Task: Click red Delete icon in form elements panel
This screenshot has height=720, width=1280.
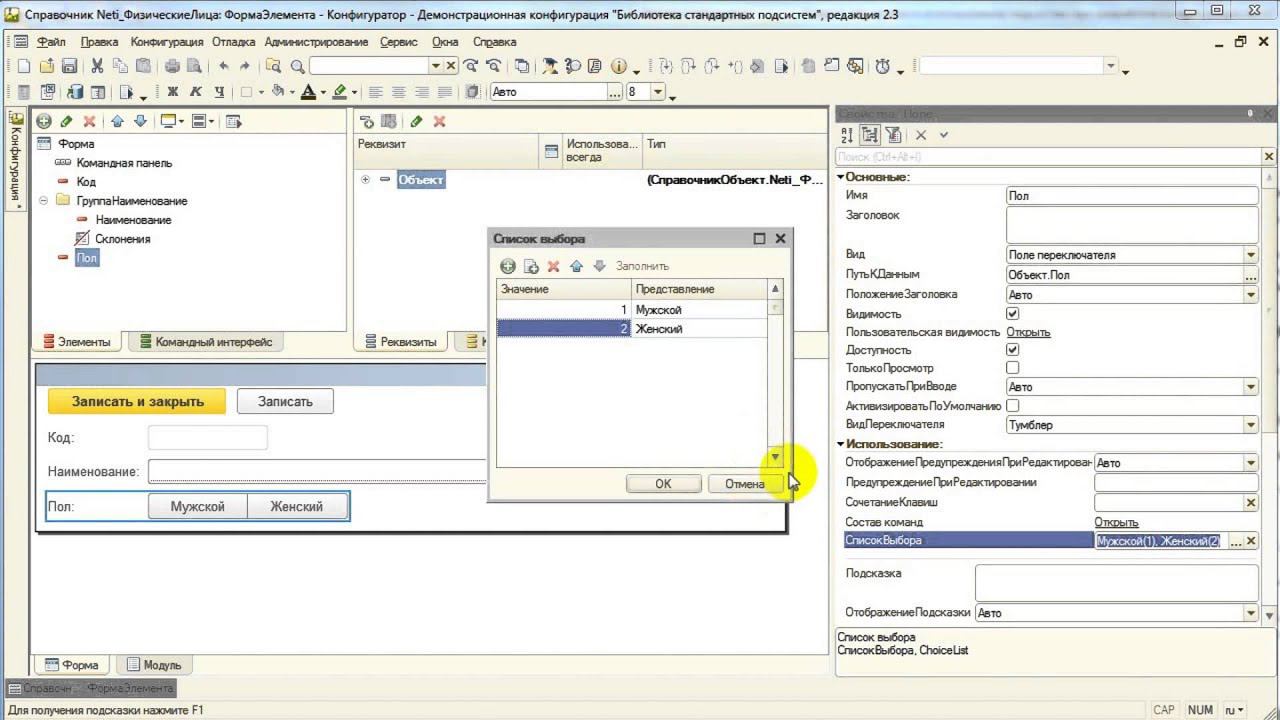Action: tap(89, 121)
